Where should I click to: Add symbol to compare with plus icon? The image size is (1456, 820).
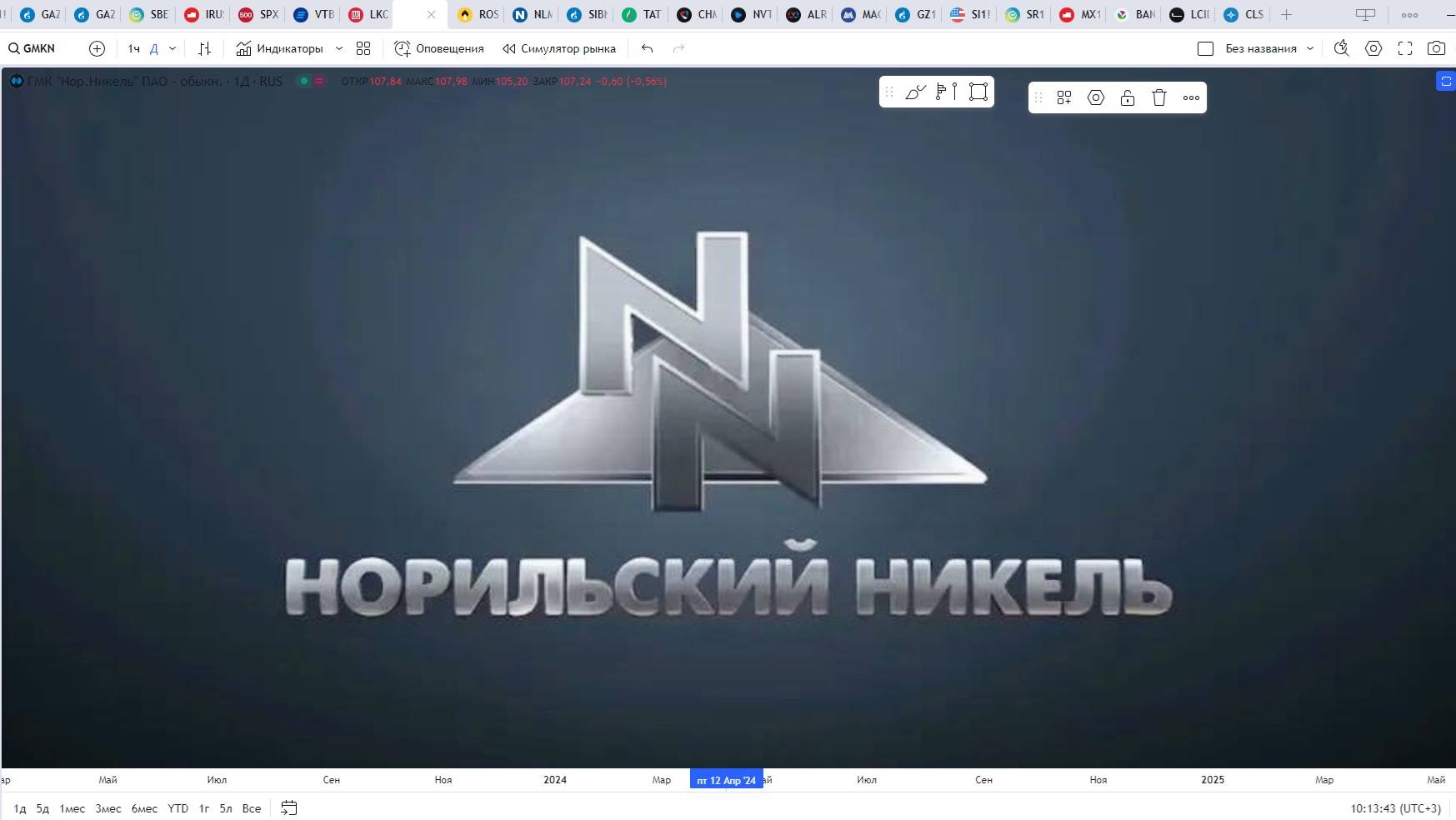click(x=97, y=48)
